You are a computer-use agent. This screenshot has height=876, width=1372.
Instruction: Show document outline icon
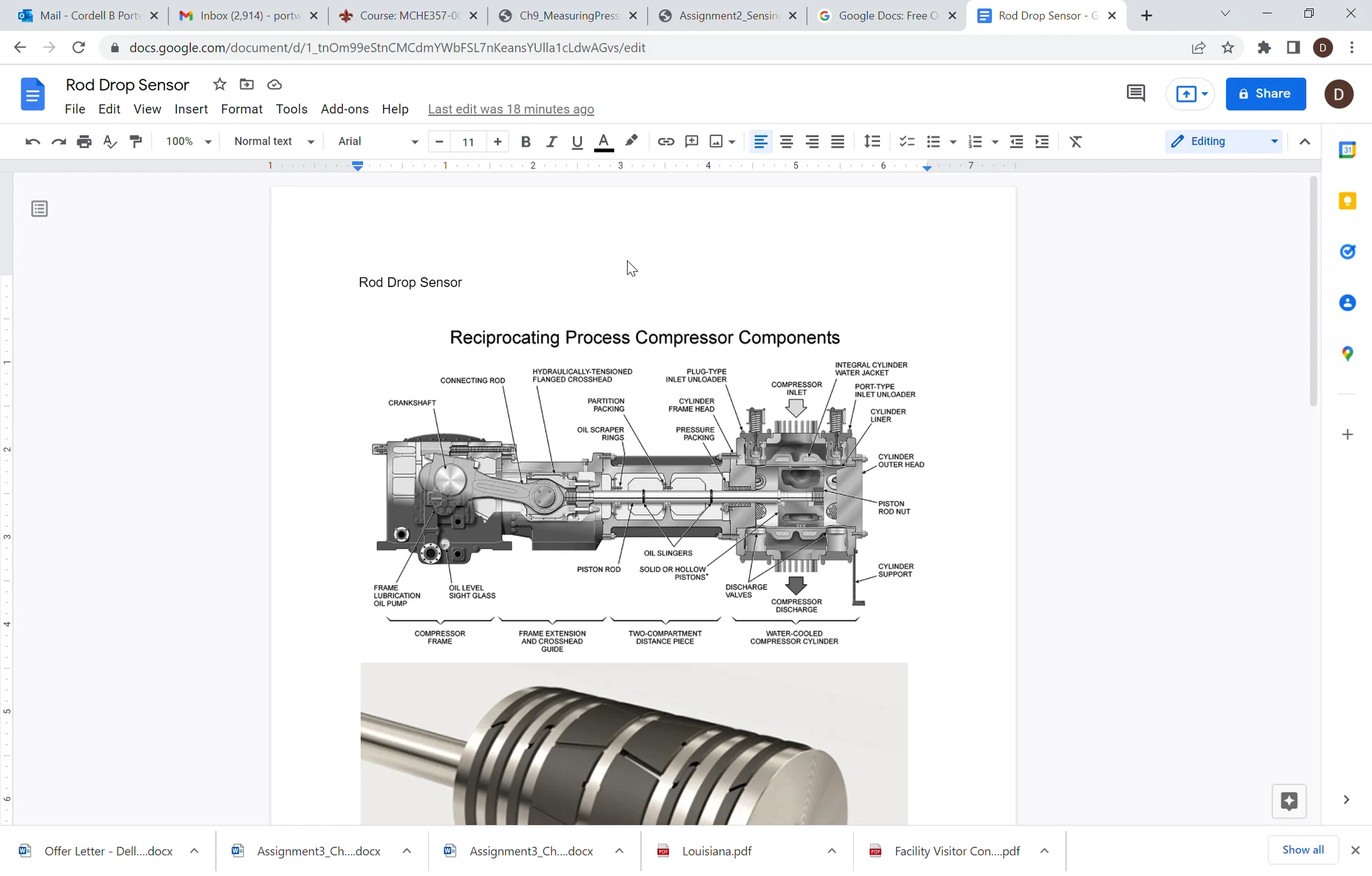tap(40, 209)
